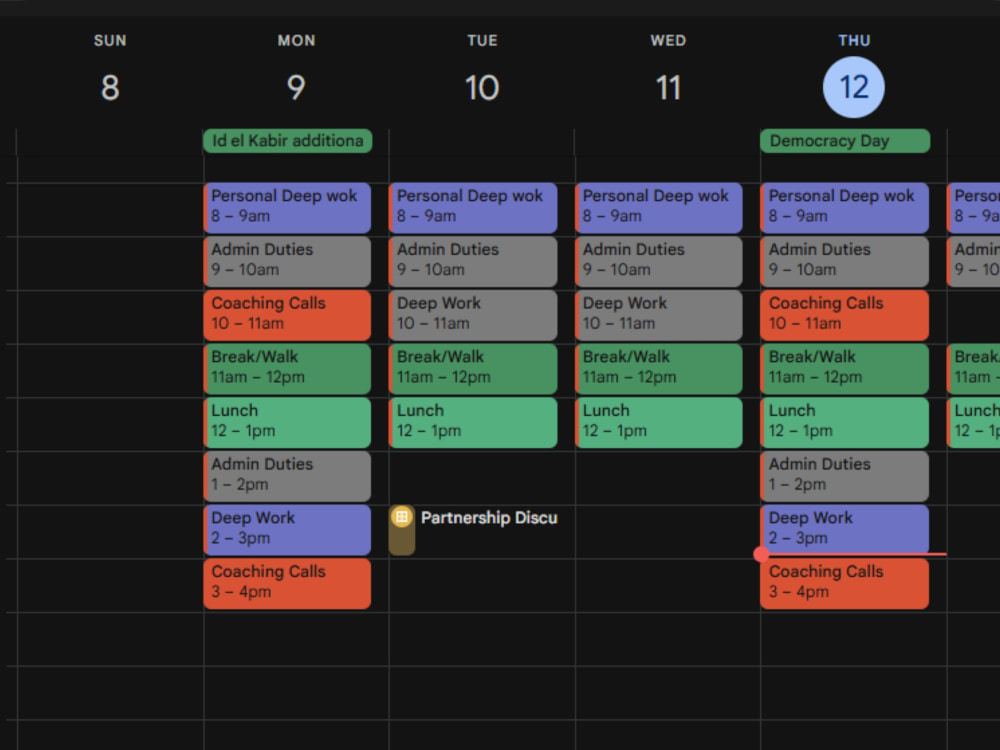Open Thursday Admin Duties 1–2pm event
The width and height of the screenshot is (1000, 750).
844,476
